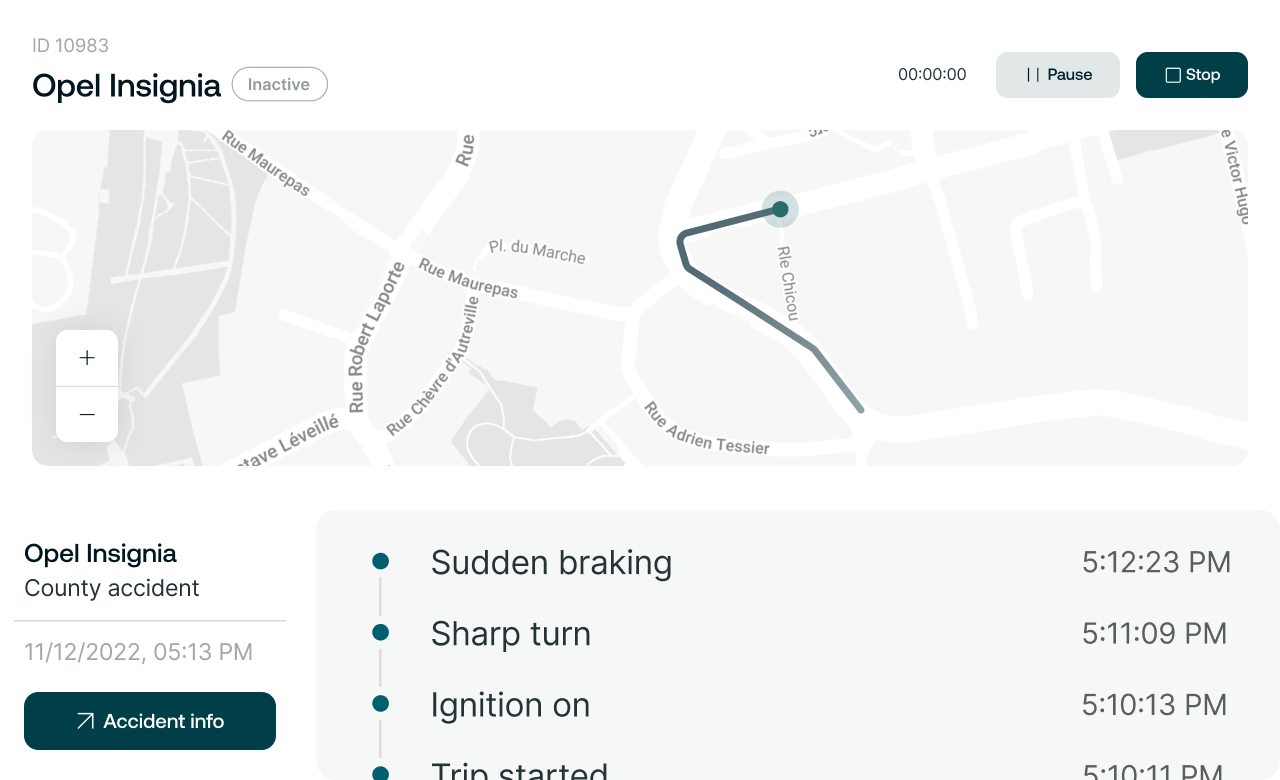Select the Sharp turn event dot
Viewport: 1280px width, 780px height.
(x=380, y=633)
